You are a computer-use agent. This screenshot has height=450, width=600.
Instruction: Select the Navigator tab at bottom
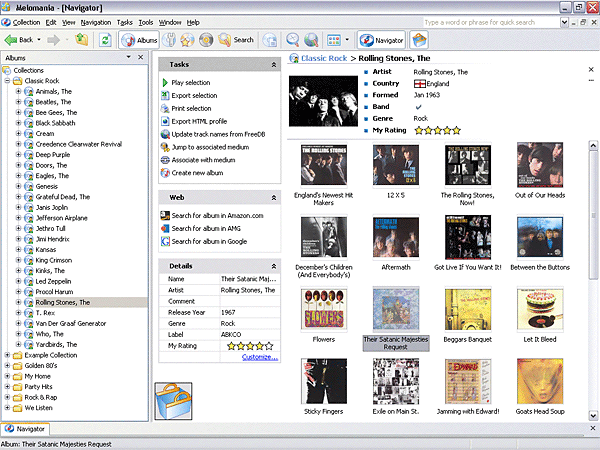click(26, 429)
